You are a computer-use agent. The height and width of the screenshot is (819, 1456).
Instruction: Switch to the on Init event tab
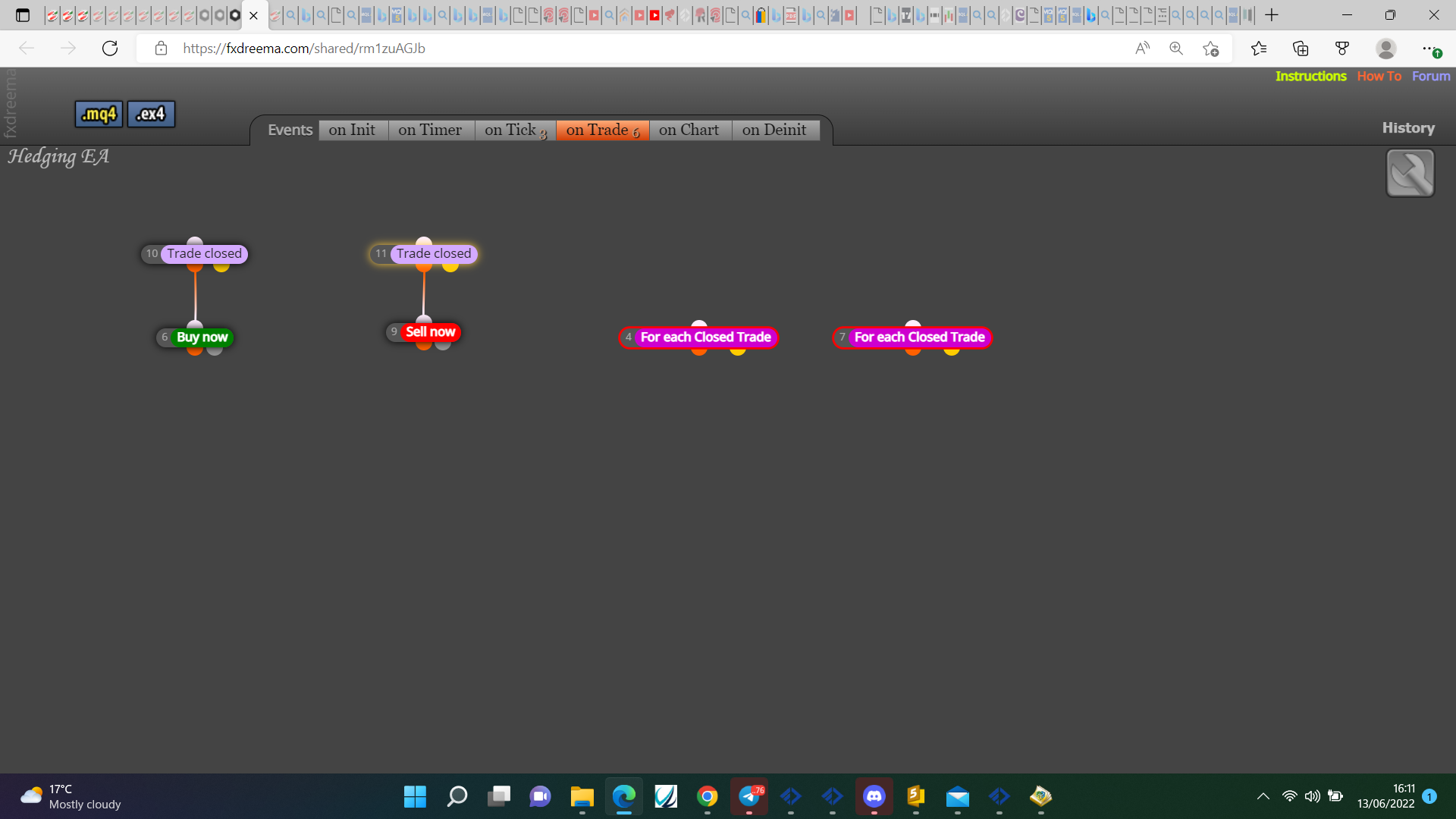353,130
